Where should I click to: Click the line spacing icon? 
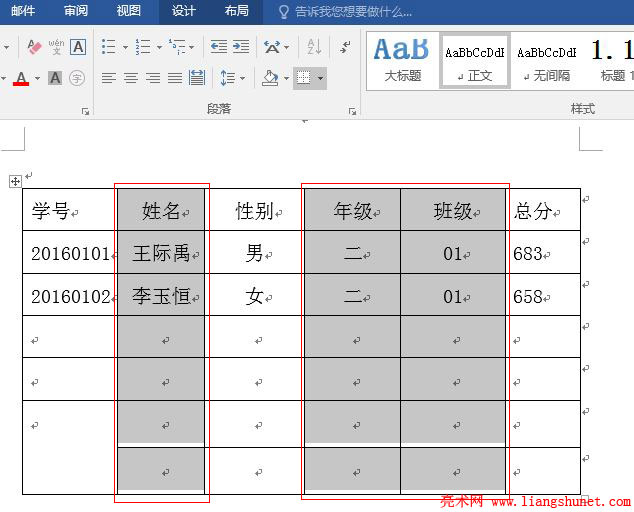228,78
